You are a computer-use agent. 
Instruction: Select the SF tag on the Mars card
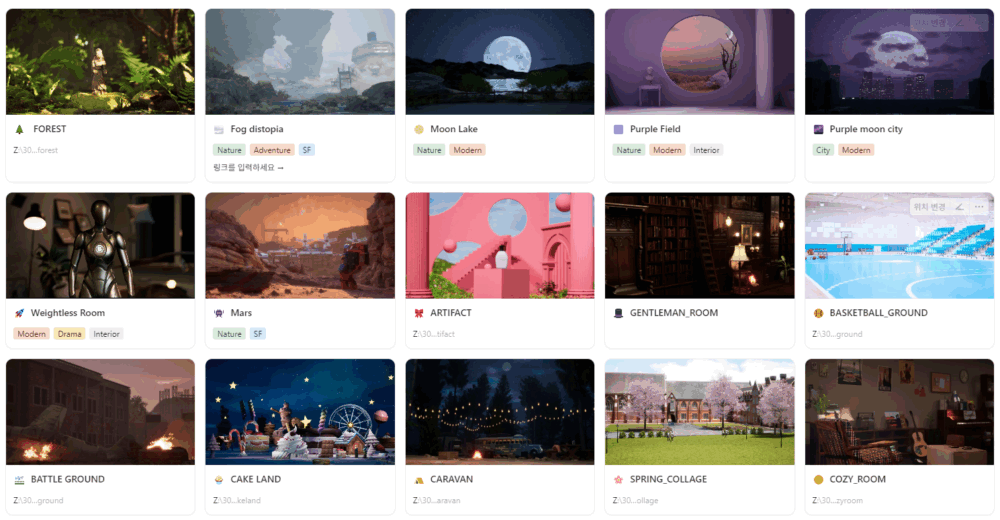point(258,334)
